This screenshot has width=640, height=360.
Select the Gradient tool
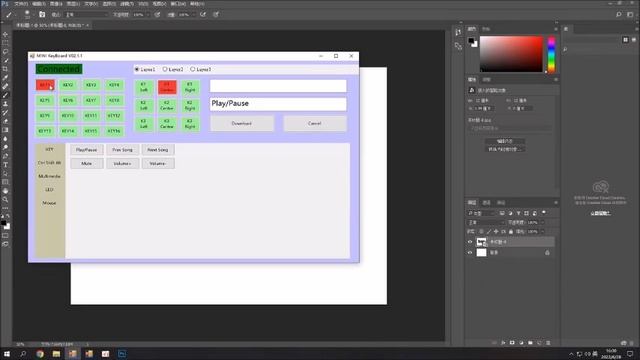pyautogui.click(x=5, y=130)
